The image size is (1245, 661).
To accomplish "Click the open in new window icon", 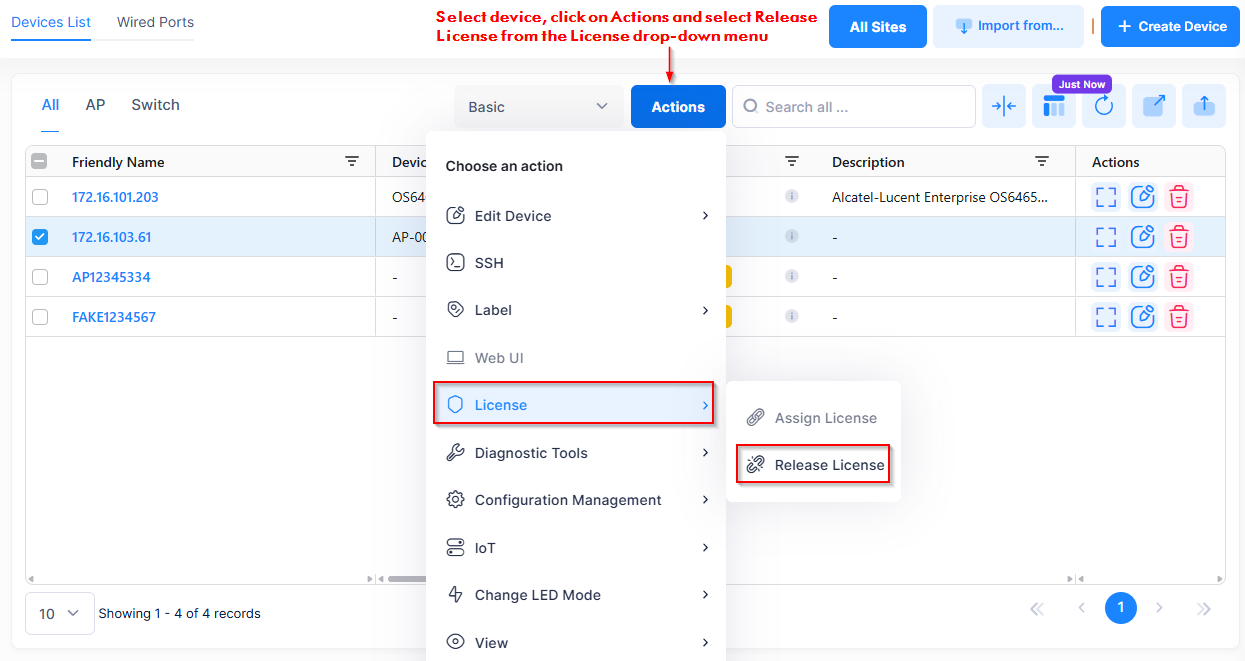I will click(1153, 106).
